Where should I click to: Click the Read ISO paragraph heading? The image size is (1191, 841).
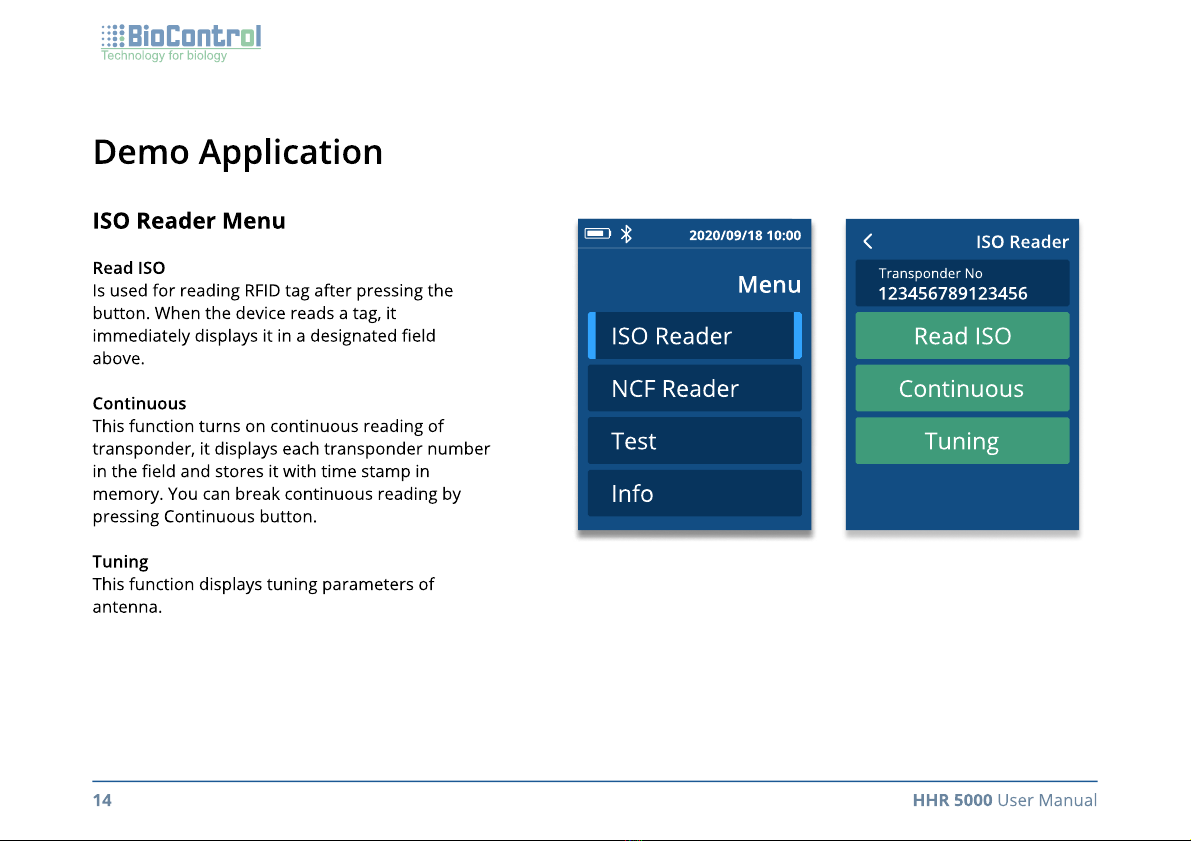tap(129, 267)
